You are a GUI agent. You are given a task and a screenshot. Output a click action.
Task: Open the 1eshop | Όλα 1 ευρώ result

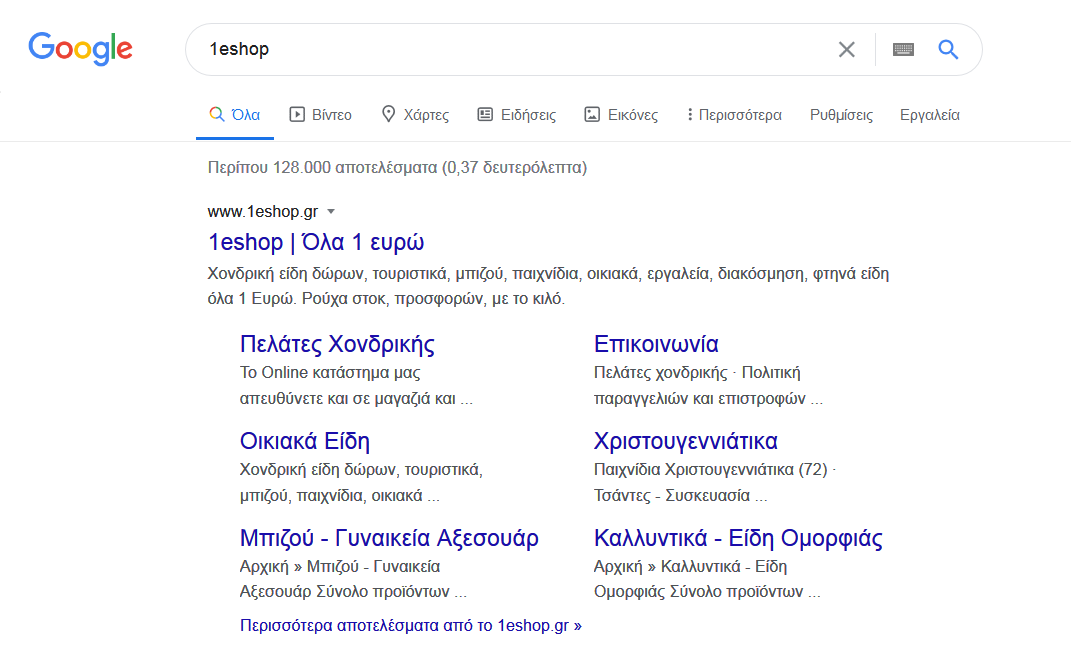pyautogui.click(x=316, y=242)
